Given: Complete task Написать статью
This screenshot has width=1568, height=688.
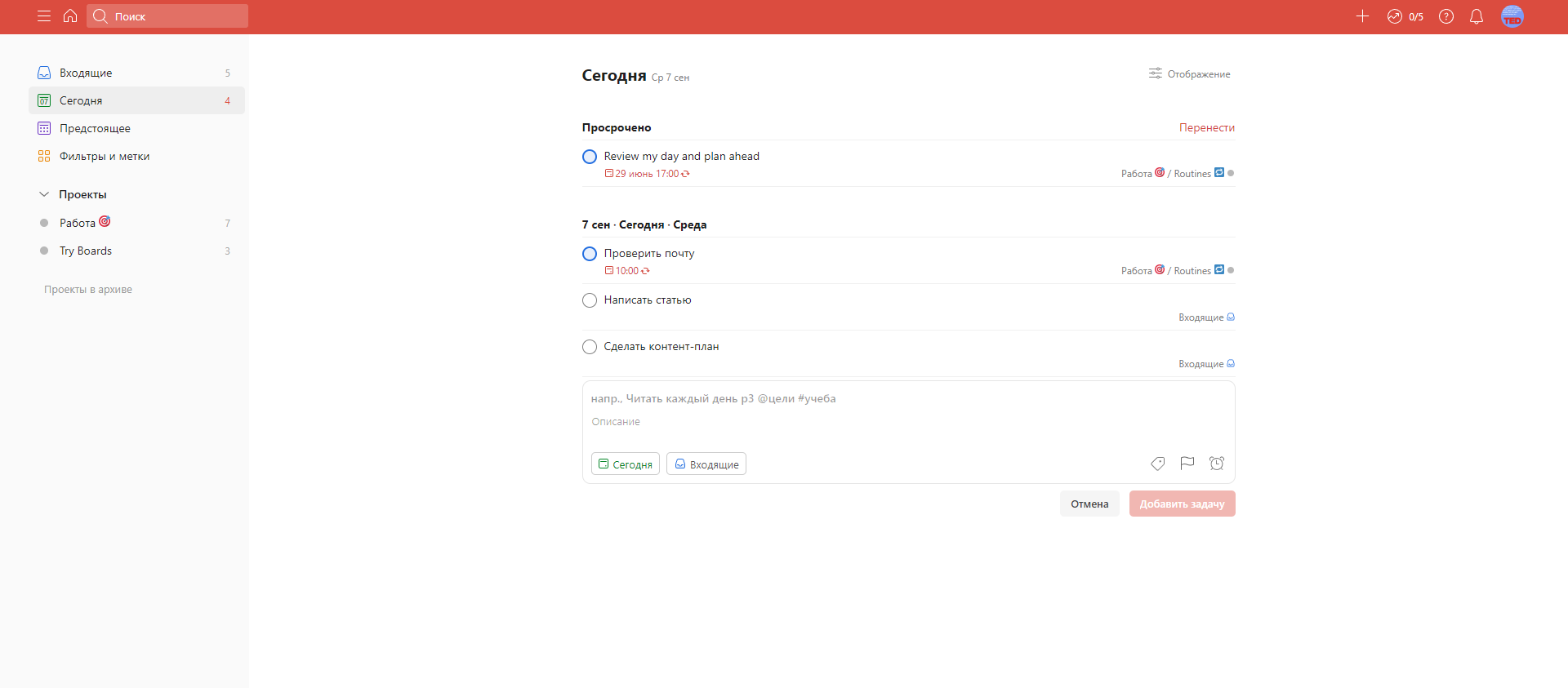Looking at the screenshot, I should [590, 300].
